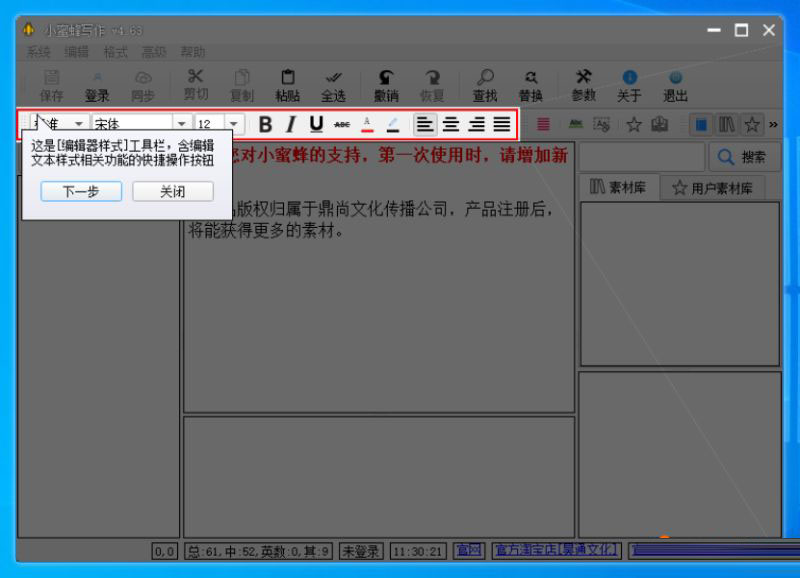800x578 pixels.
Task: Click the lower empty notes pane
Action: (379, 476)
